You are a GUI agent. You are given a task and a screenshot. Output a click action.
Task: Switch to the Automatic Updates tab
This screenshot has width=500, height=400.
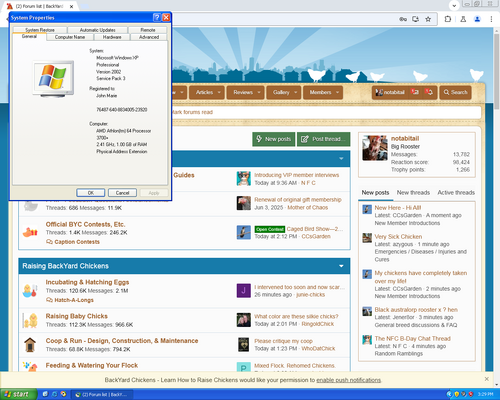click(97, 30)
